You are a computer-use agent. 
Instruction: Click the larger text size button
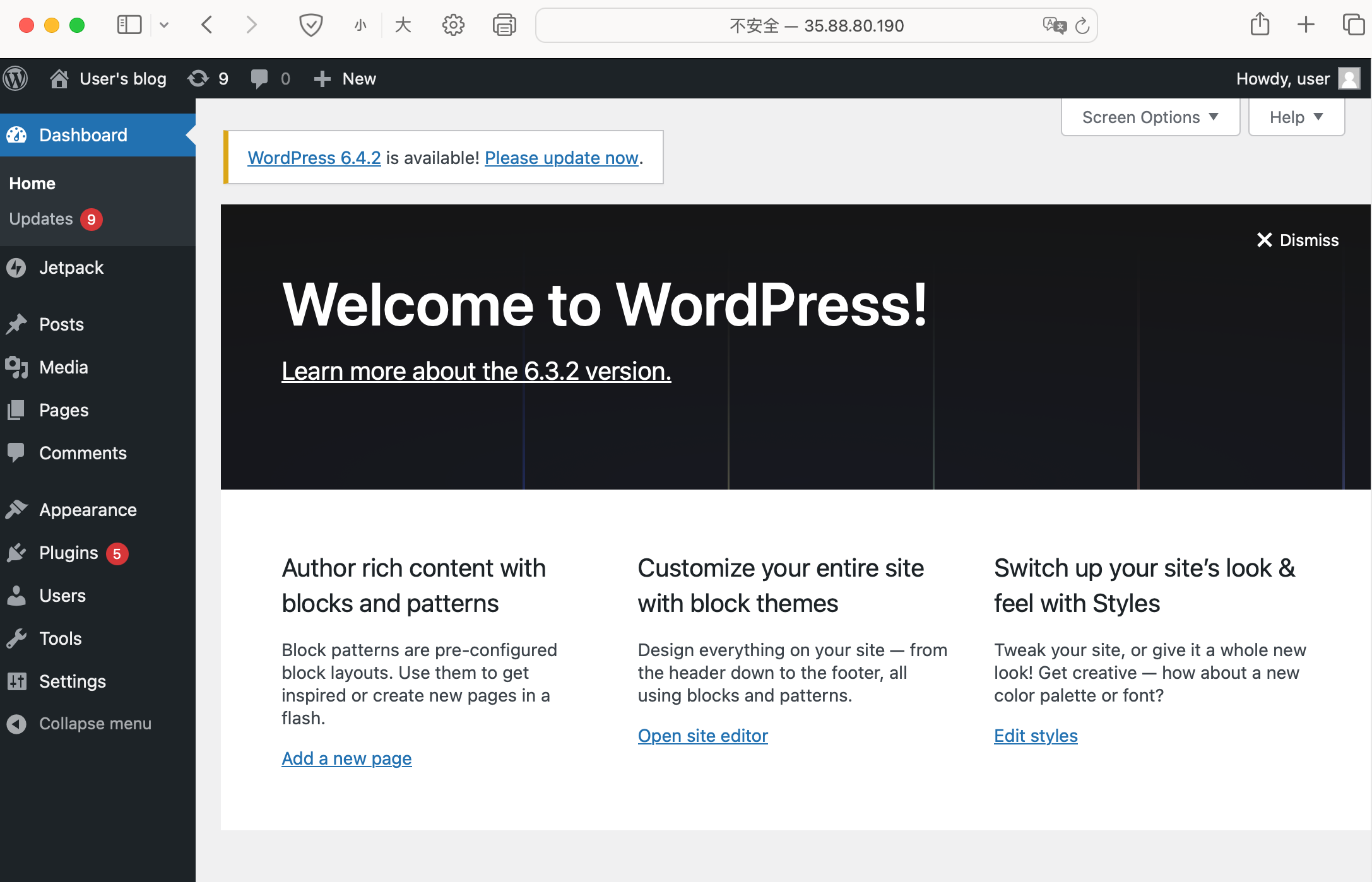coord(403,25)
